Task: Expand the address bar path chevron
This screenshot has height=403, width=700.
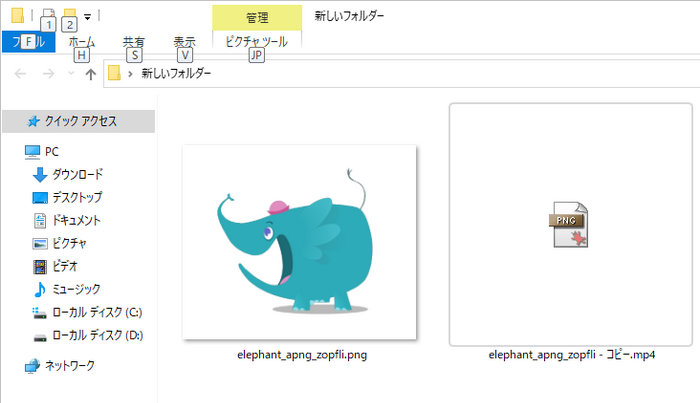Action: pyautogui.click(x=131, y=74)
